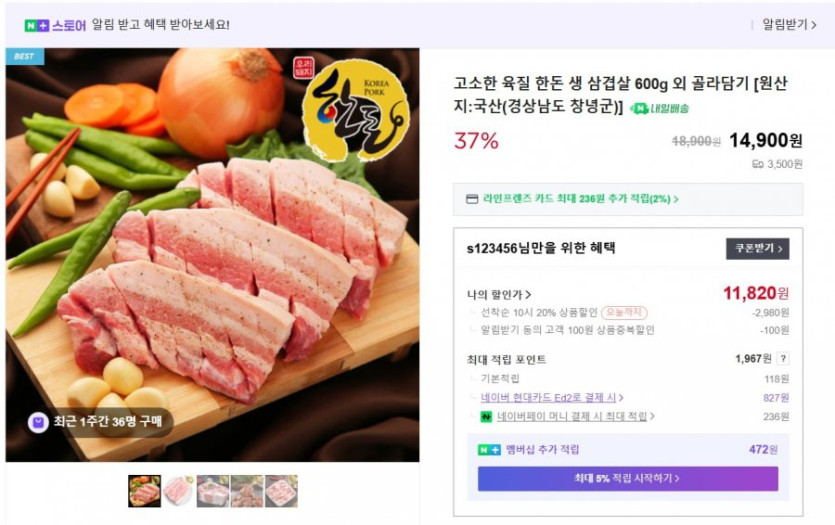Click the N+ 멤버십 추가 적립 icon
Screen dimensions: 835x525
(x=488, y=449)
